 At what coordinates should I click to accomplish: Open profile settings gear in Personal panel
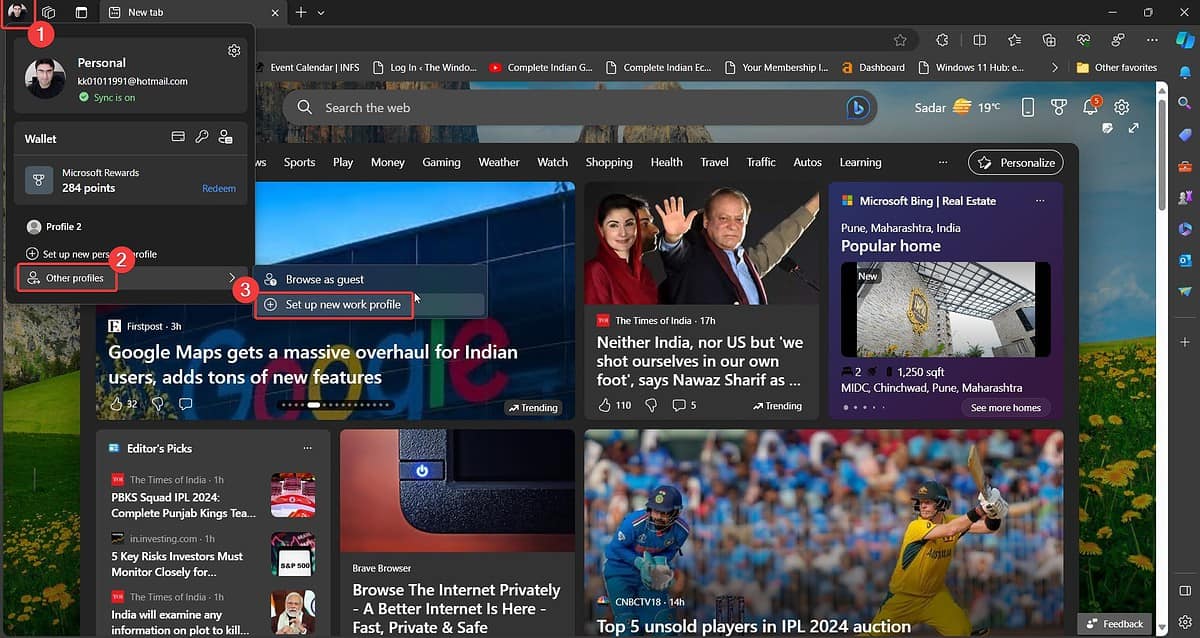point(234,51)
